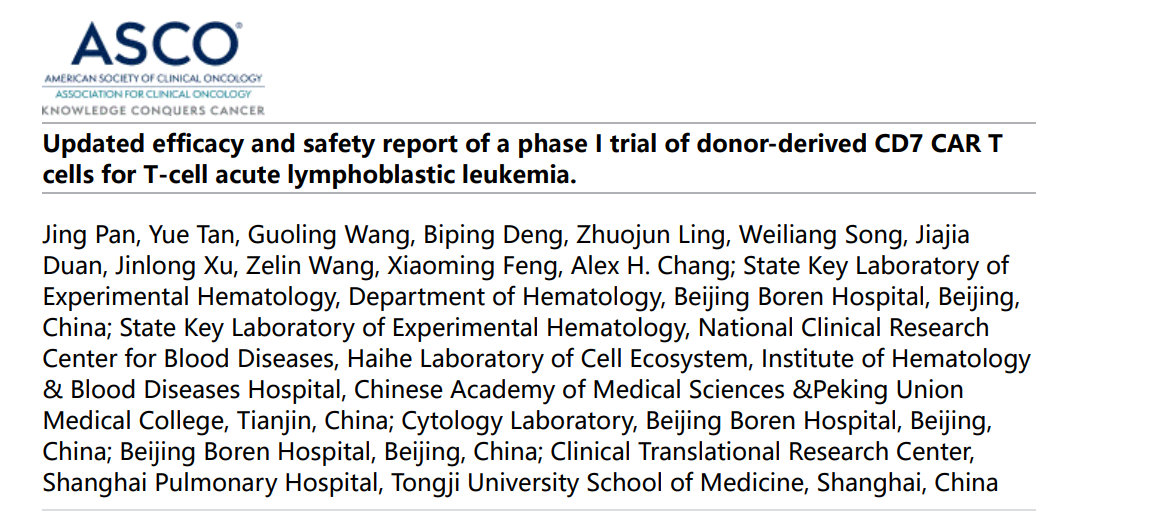Image resolution: width=1159 pixels, height=530 pixels.
Task: Click 'American Society of Clinical Oncology' logo text
Action: [x=153, y=78]
